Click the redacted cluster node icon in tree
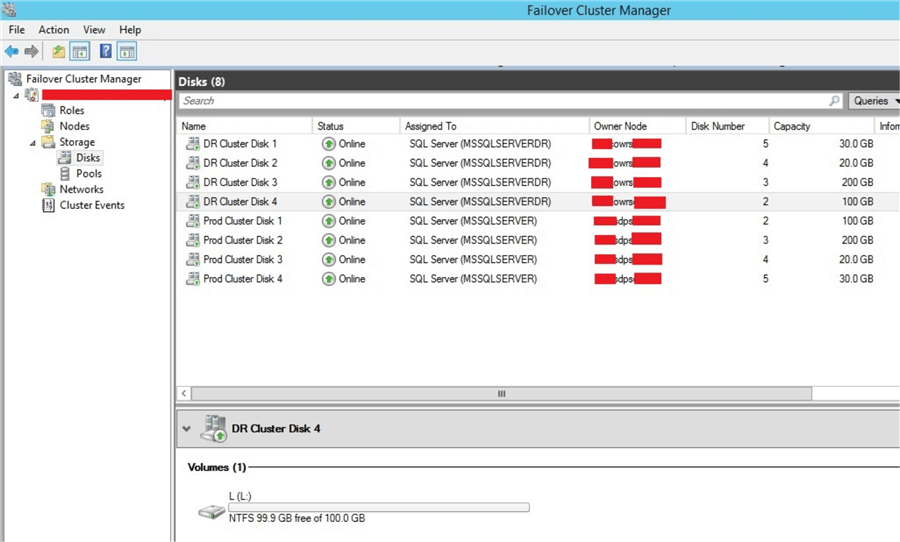This screenshot has height=542, width=900. (x=32, y=95)
